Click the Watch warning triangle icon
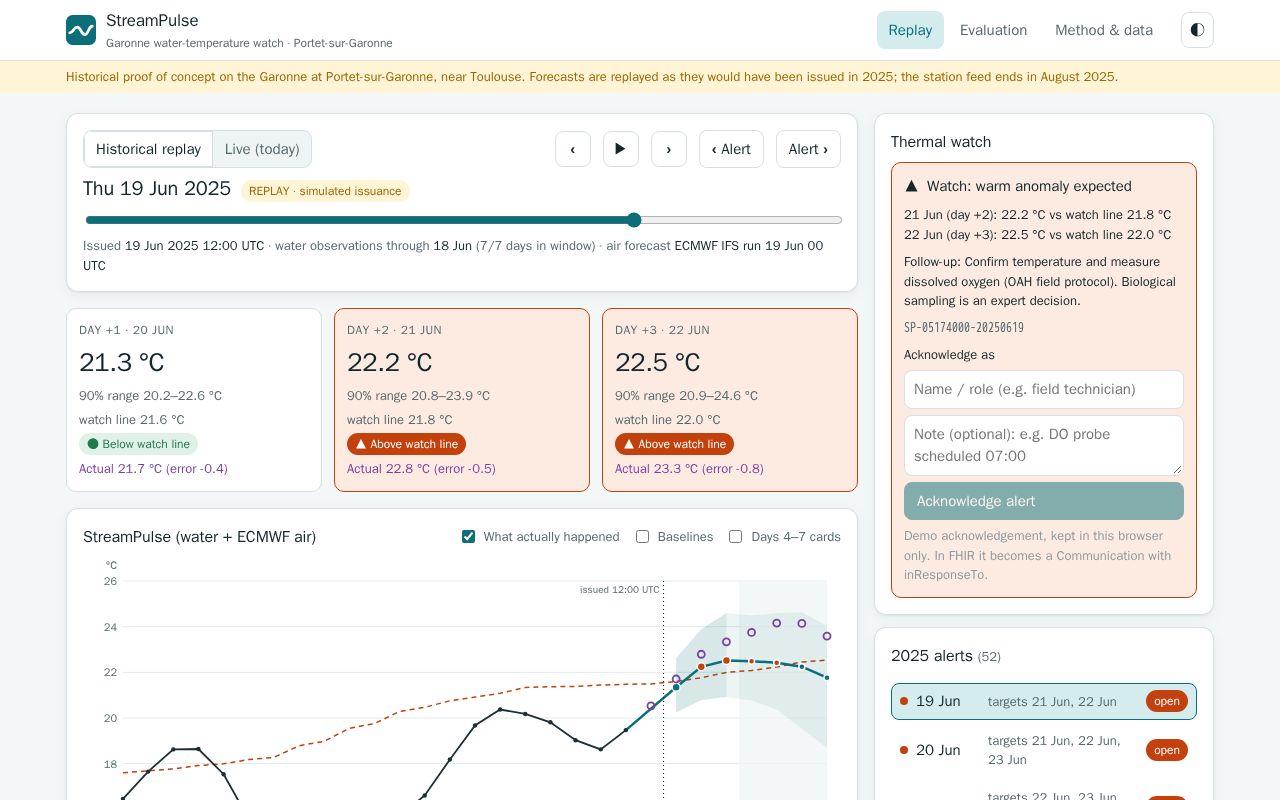The width and height of the screenshot is (1280, 800). [911, 186]
